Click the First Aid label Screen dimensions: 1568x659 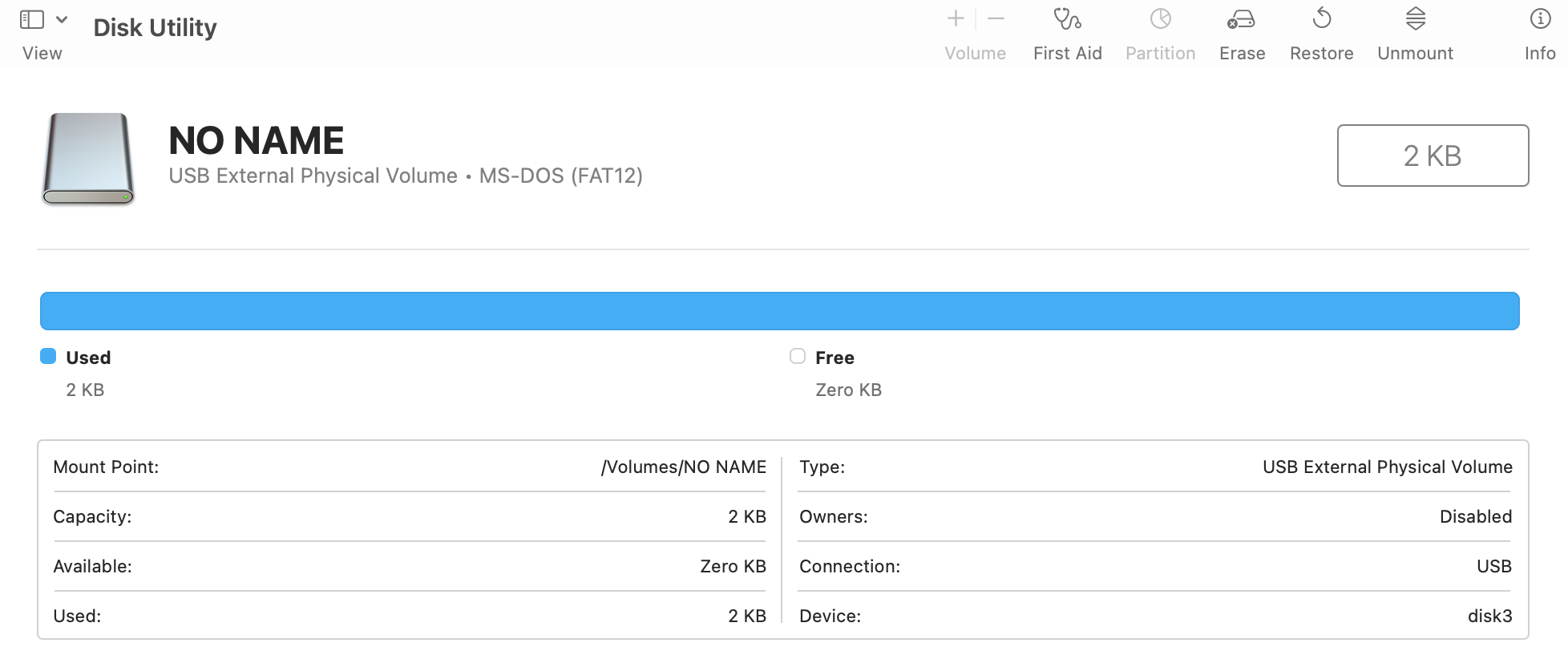point(1067,53)
